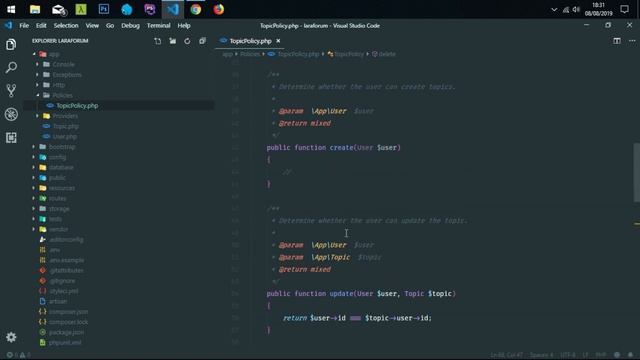Open the Help menu
This screenshot has height=360, width=640.
coord(184,25)
